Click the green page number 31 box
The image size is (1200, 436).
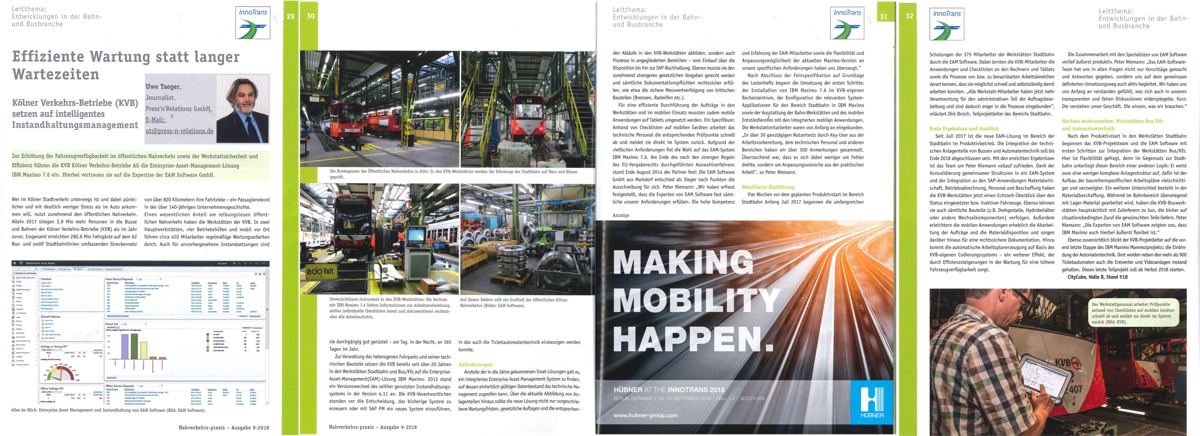[x=884, y=15]
